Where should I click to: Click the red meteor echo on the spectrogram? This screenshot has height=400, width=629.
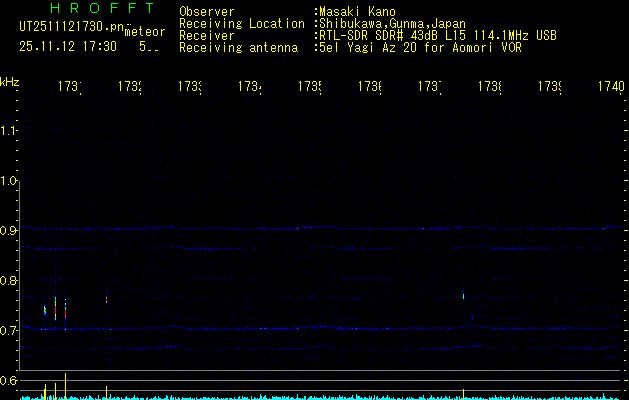[x=107, y=297]
